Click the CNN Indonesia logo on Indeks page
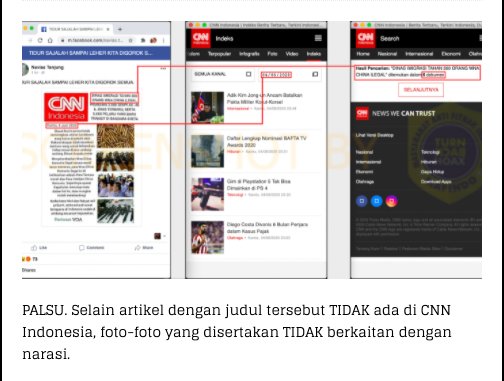Screen dimensions: 504x381 (x=201, y=38)
